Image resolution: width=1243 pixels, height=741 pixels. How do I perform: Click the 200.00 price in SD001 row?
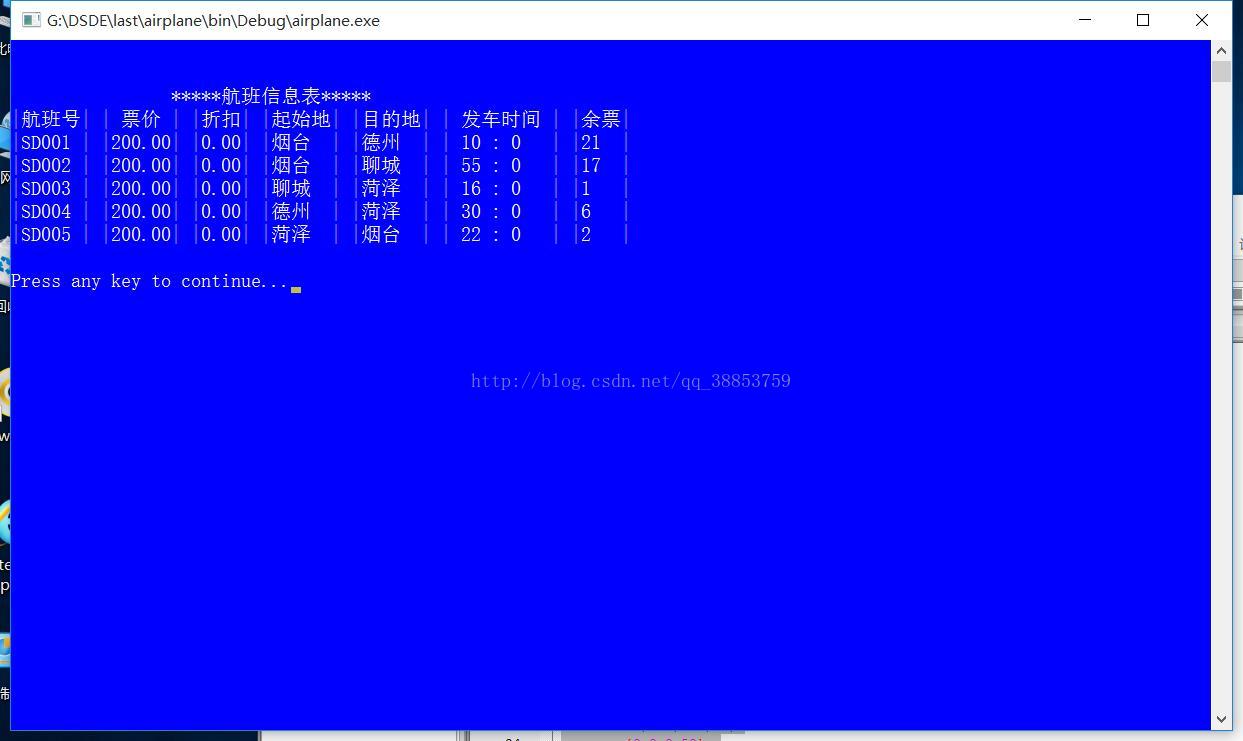[x=141, y=142]
